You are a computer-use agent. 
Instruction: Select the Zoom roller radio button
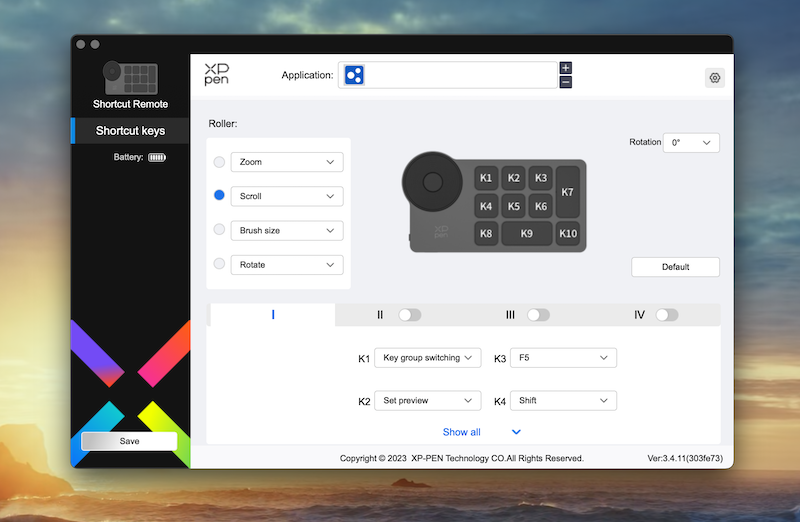click(219, 162)
